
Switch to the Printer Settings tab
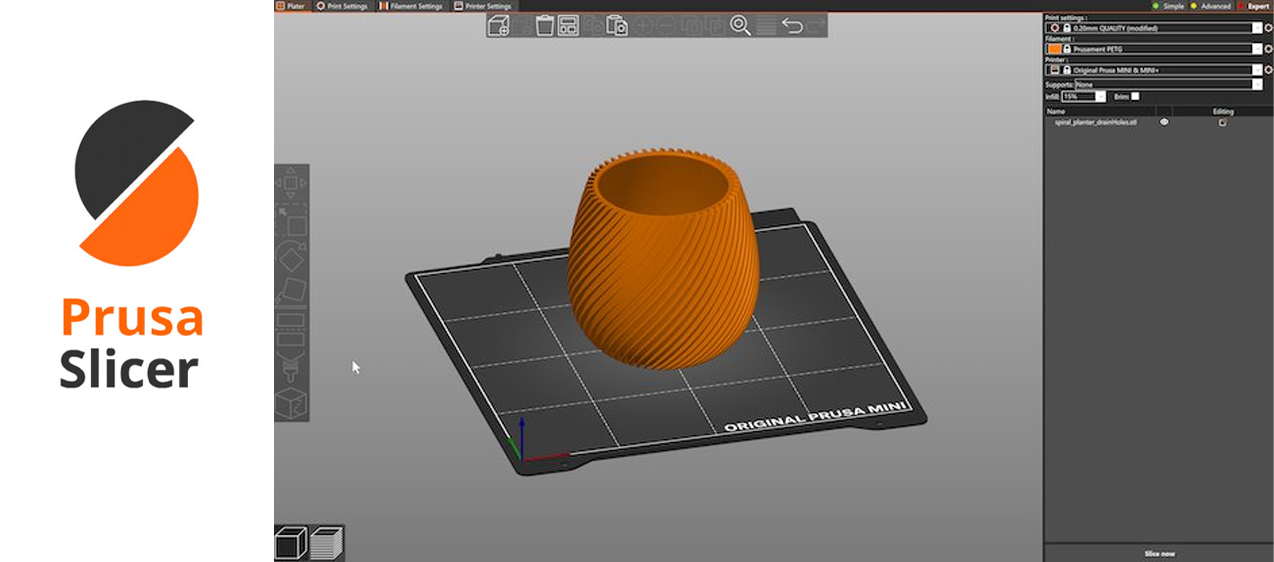click(x=482, y=6)
